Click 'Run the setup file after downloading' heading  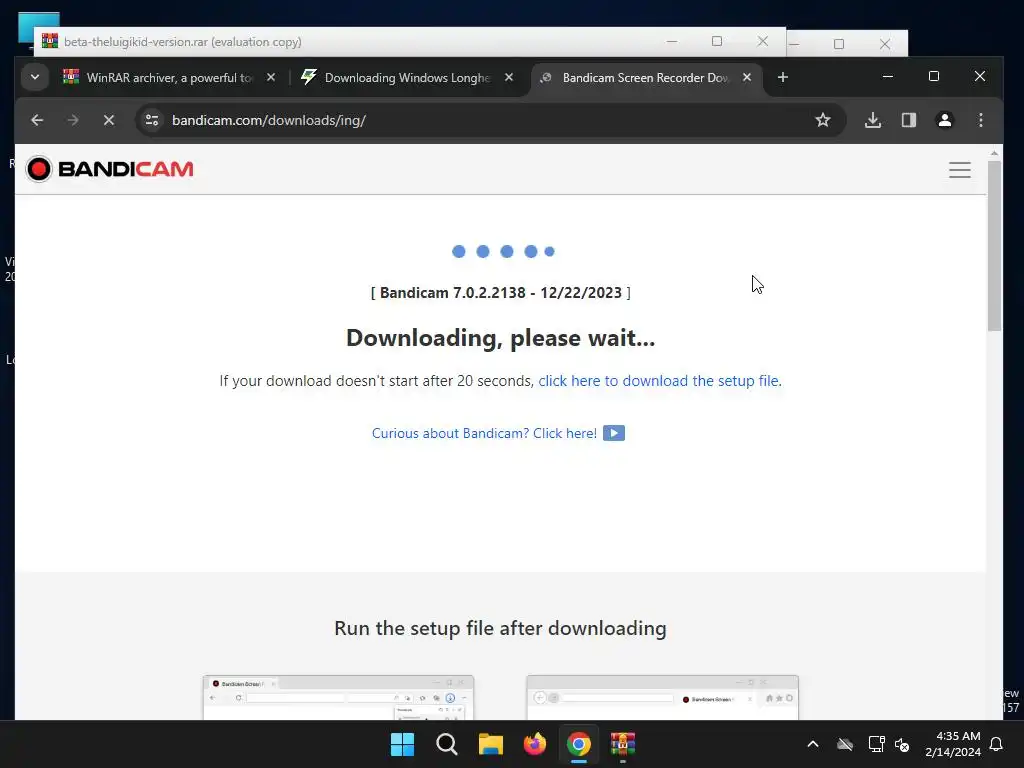(x=500, y=628)
